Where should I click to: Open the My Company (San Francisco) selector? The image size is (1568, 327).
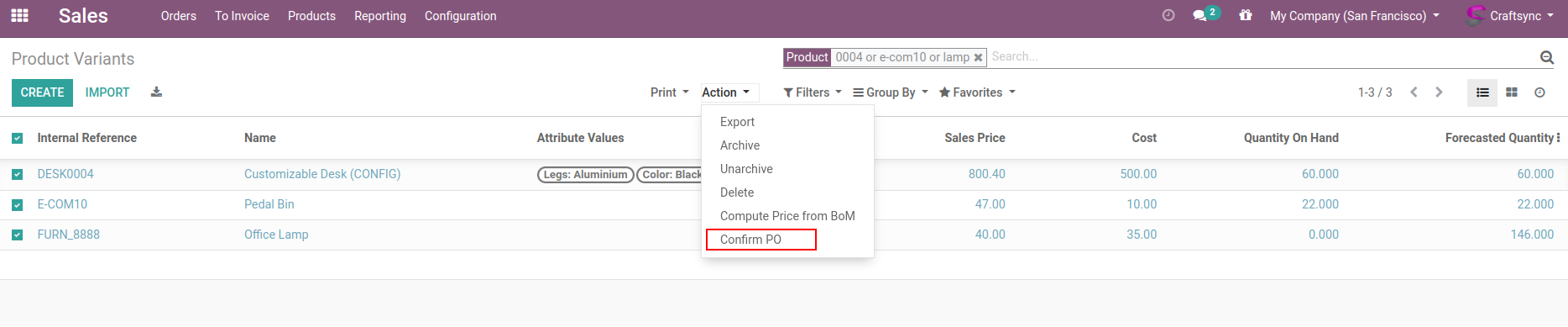tap(1355, 16)
